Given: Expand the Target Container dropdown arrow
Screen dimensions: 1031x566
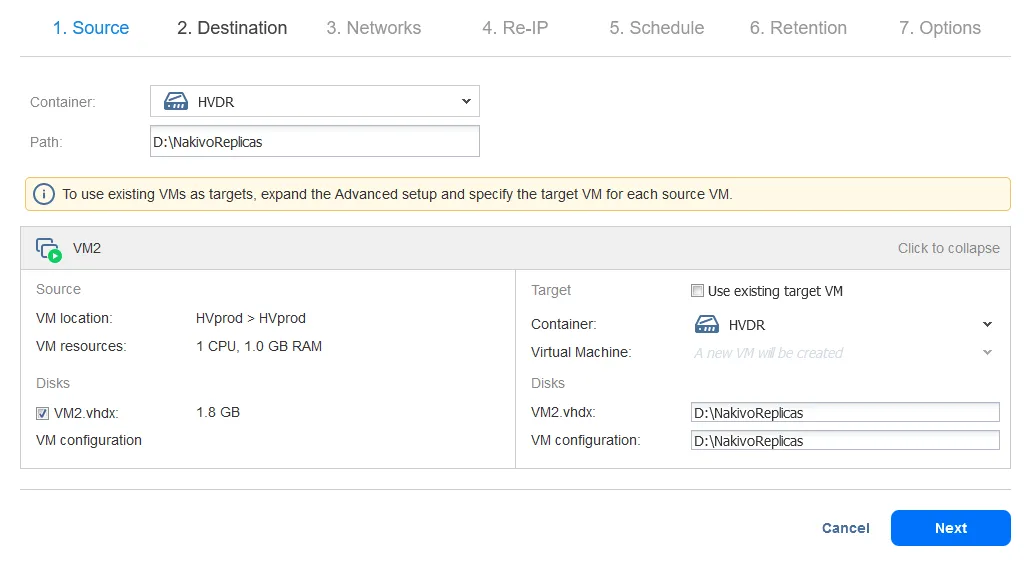Looking at the screenshot, I should (x=987, y=325).
